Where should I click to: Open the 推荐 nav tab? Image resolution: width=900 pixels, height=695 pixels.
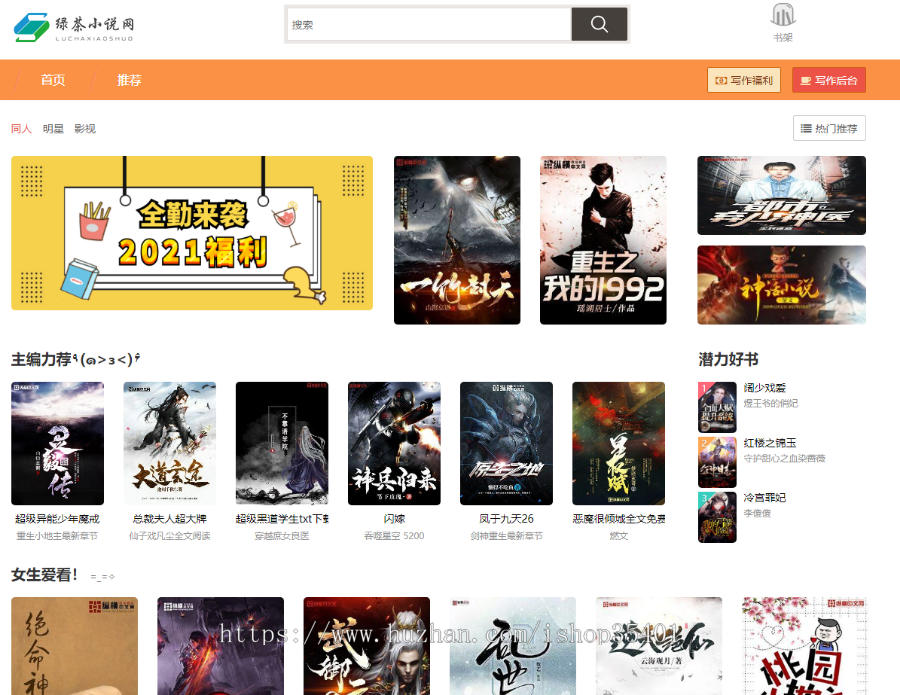tap(129, 80)
